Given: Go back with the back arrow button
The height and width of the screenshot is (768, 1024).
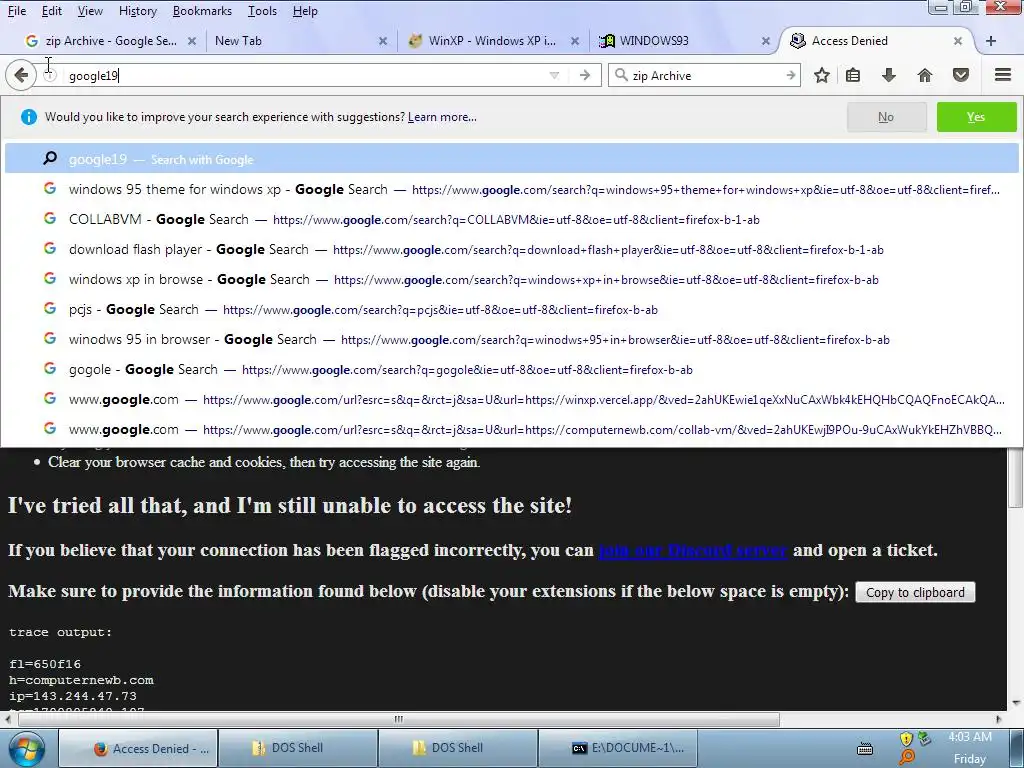Looking at the screenshot, I should point(21,75).
